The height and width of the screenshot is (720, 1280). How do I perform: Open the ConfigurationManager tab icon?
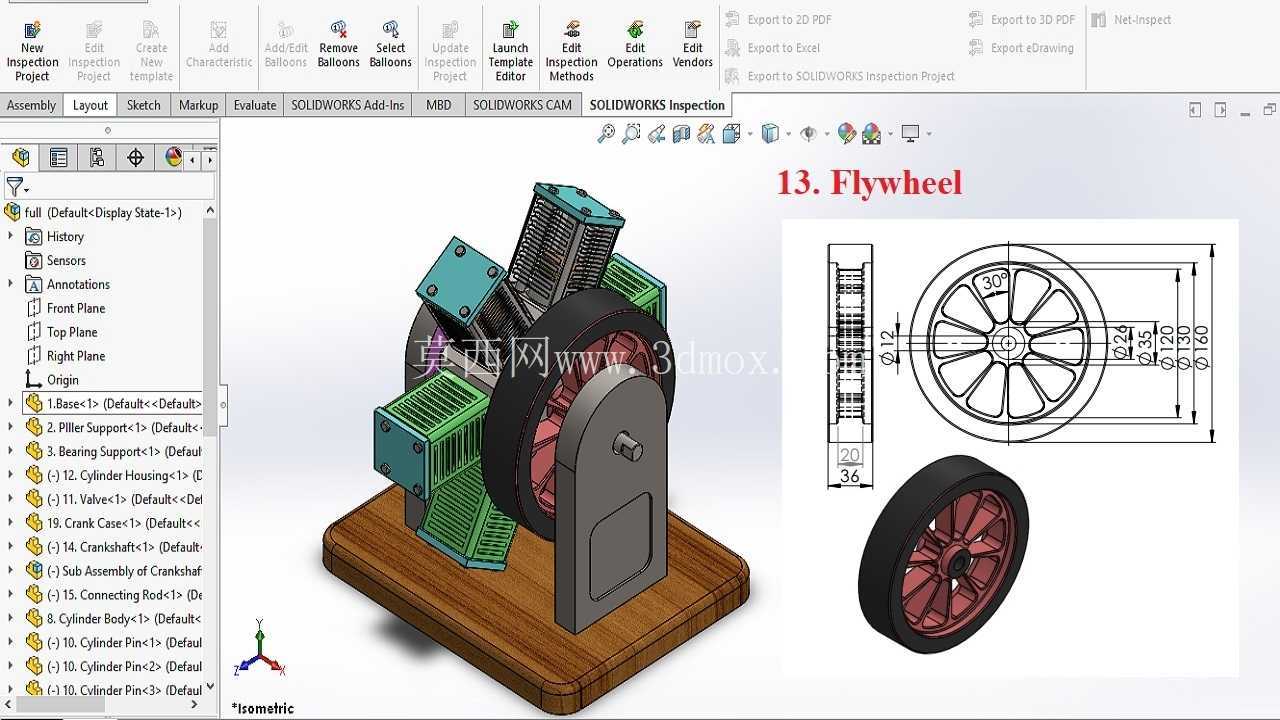tap(97, 157)
